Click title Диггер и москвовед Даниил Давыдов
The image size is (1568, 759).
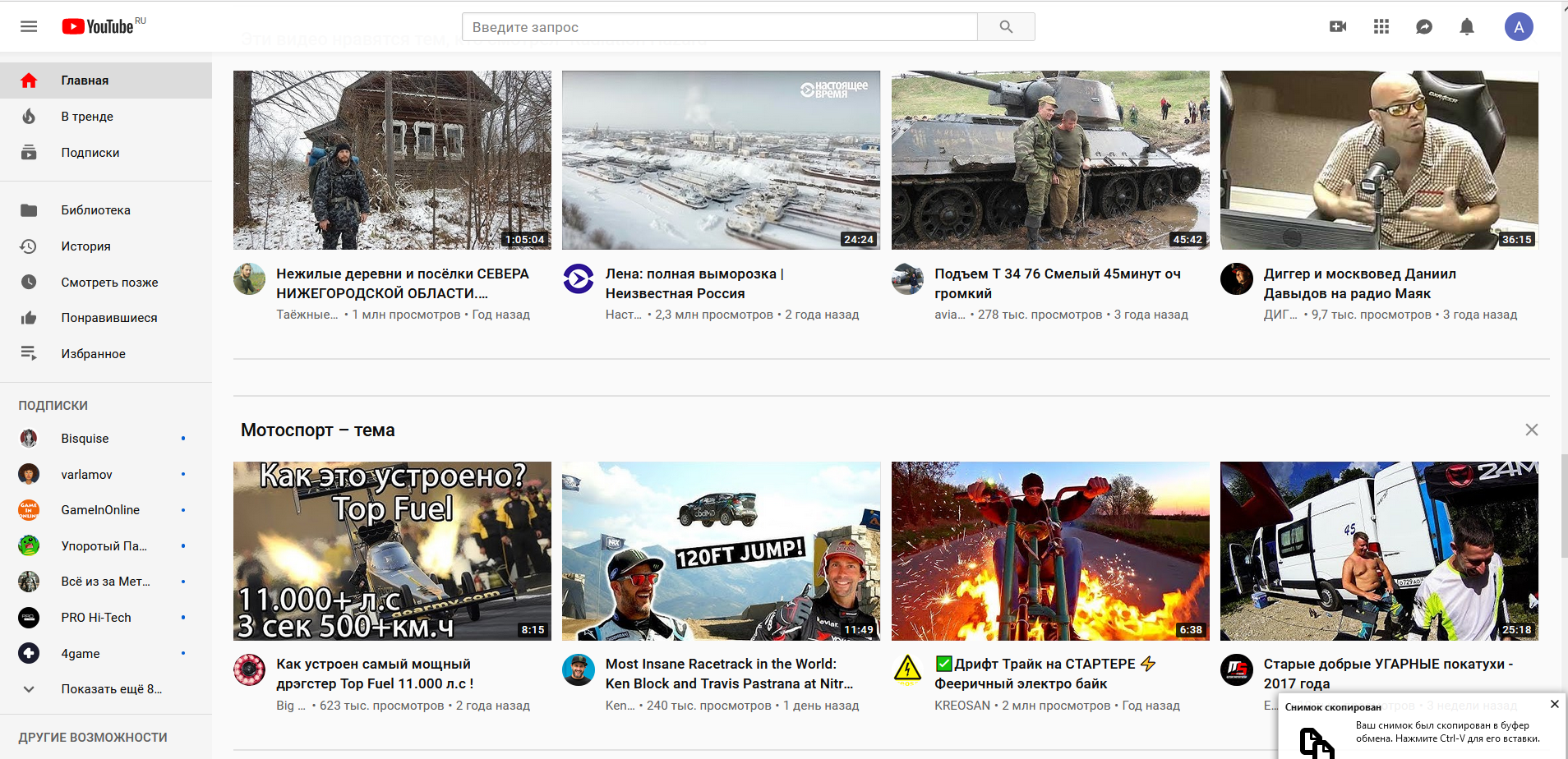1360,283
